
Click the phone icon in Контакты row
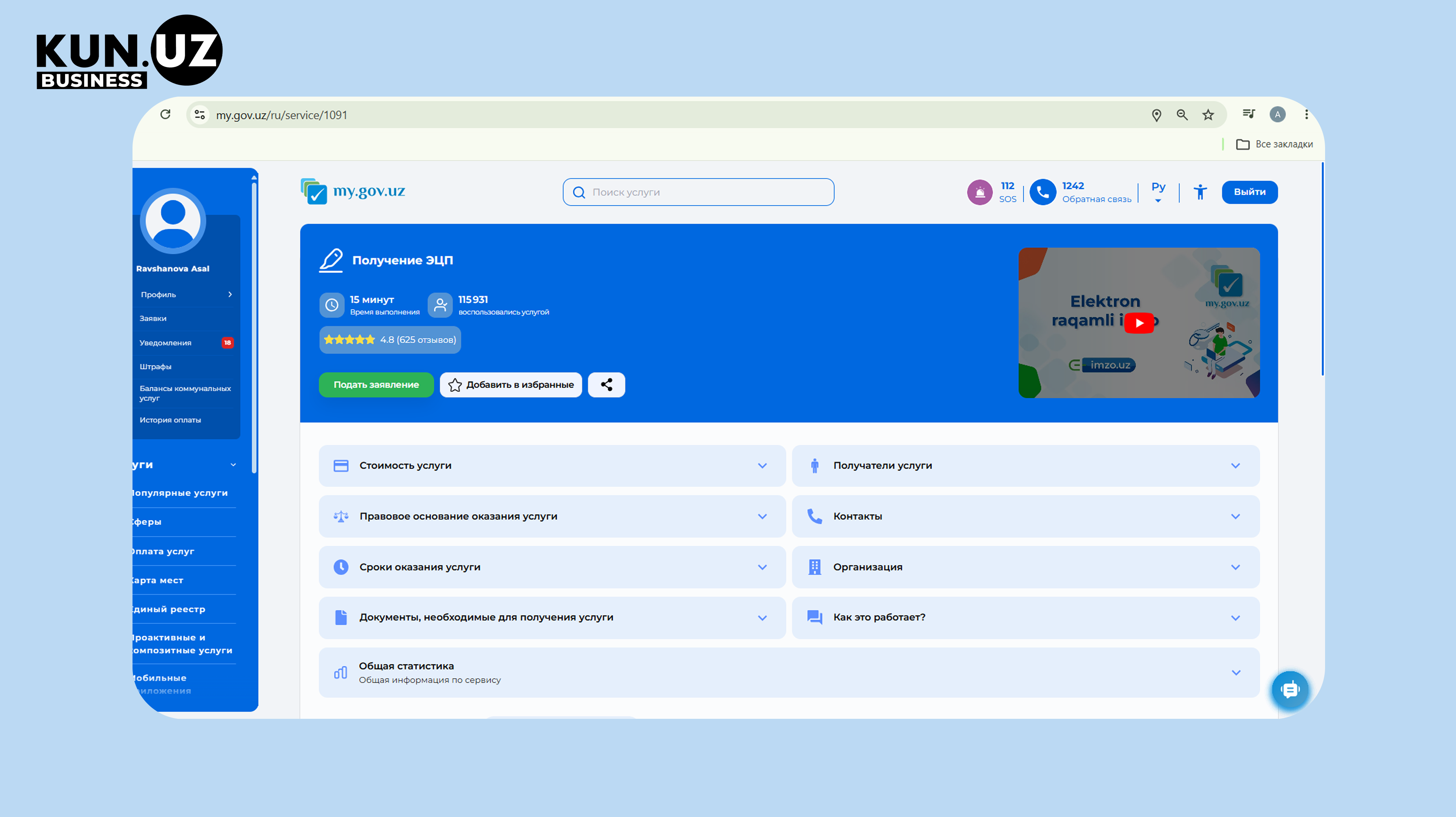point(814,517)
